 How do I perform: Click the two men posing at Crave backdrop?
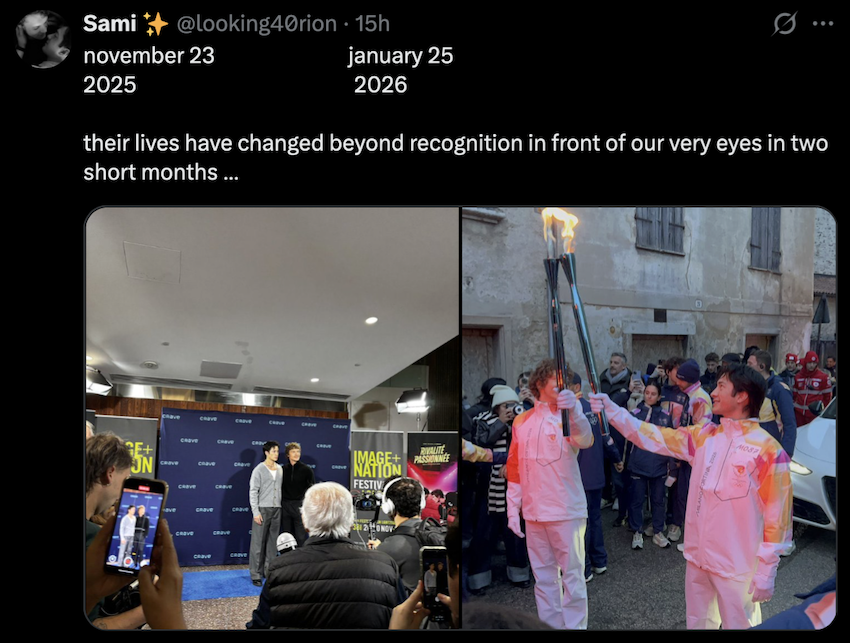click(281, 512)
